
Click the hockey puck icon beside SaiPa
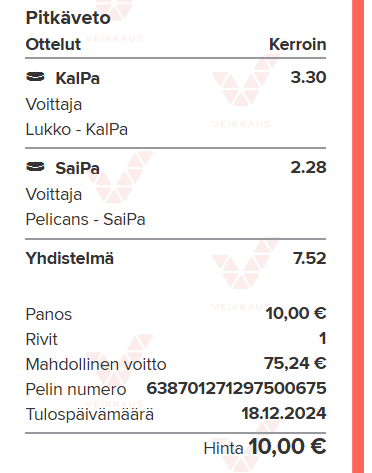(x=35, y=167)
